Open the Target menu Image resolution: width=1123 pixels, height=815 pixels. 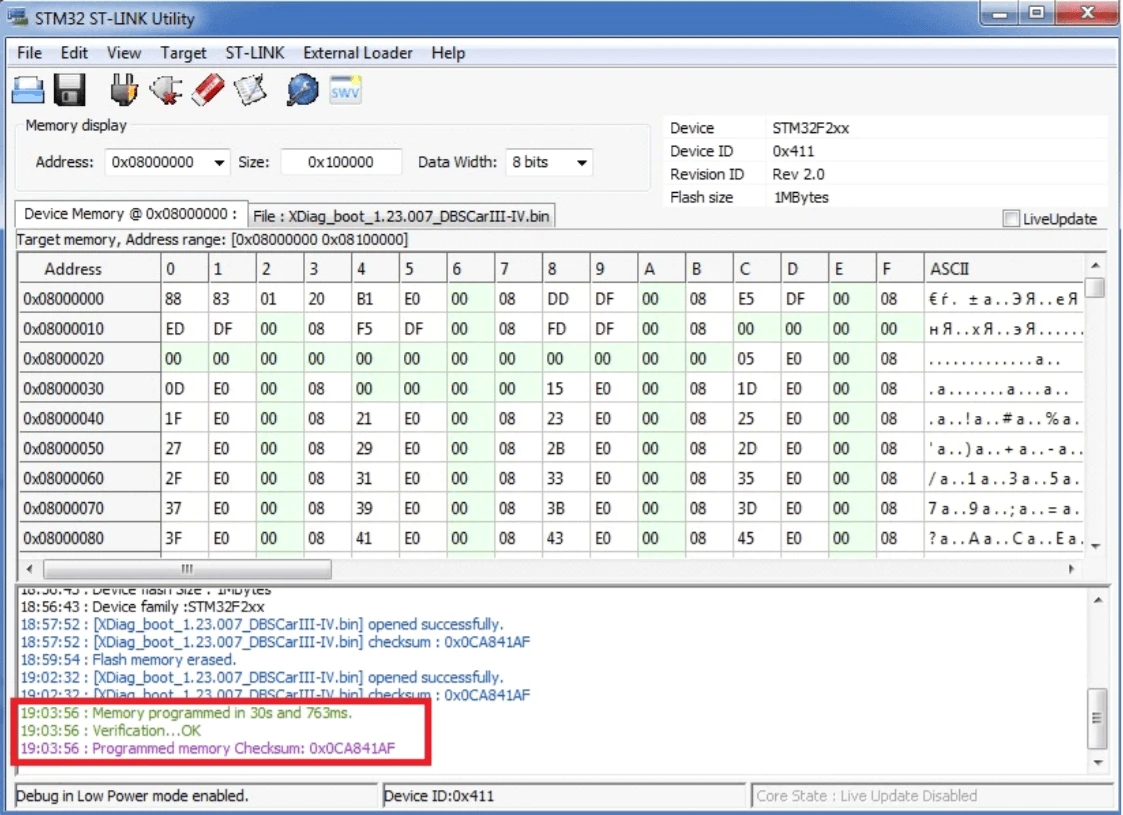[183, 53]
